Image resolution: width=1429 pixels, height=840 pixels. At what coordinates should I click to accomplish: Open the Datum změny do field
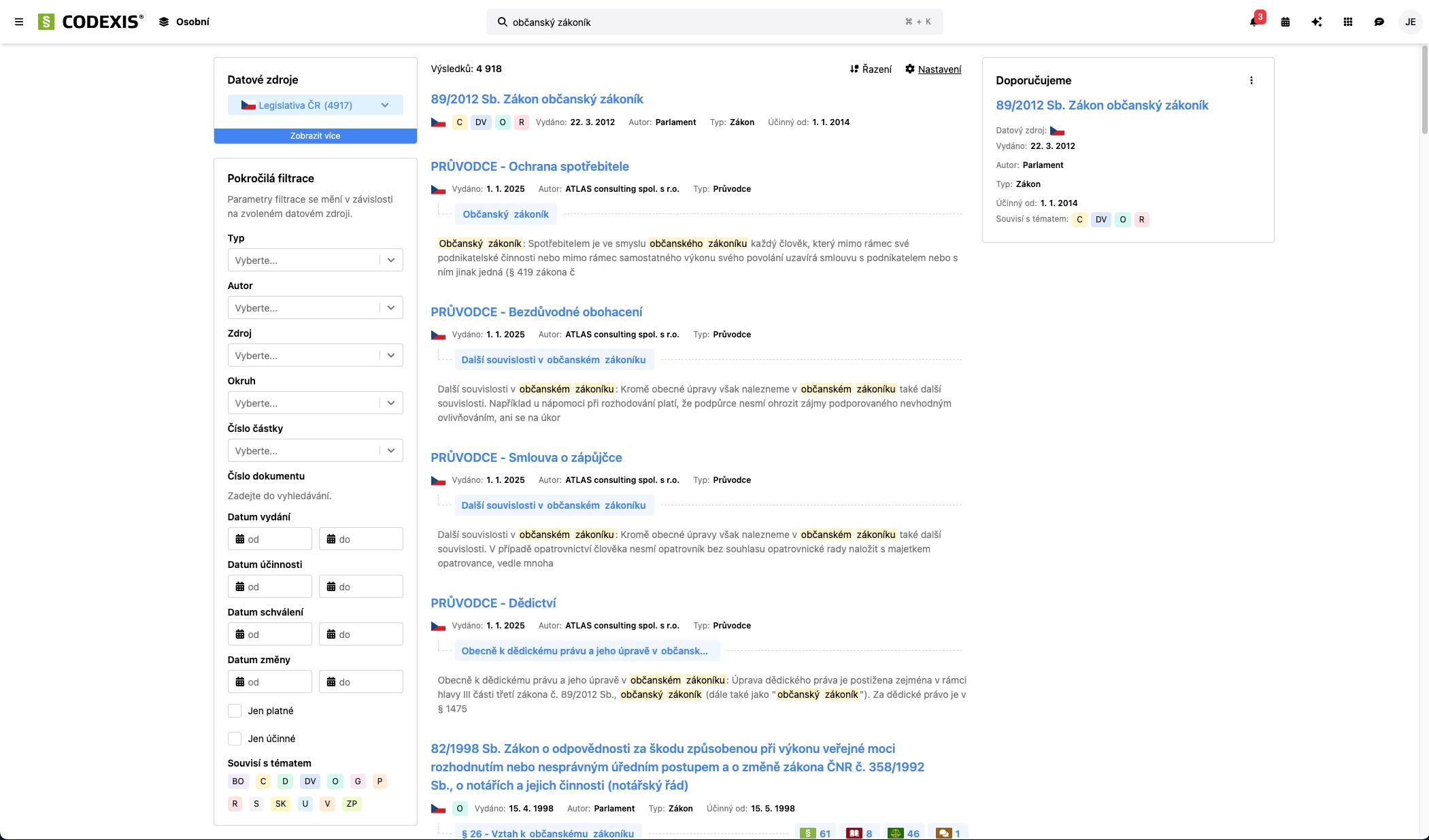click(360, 682)
